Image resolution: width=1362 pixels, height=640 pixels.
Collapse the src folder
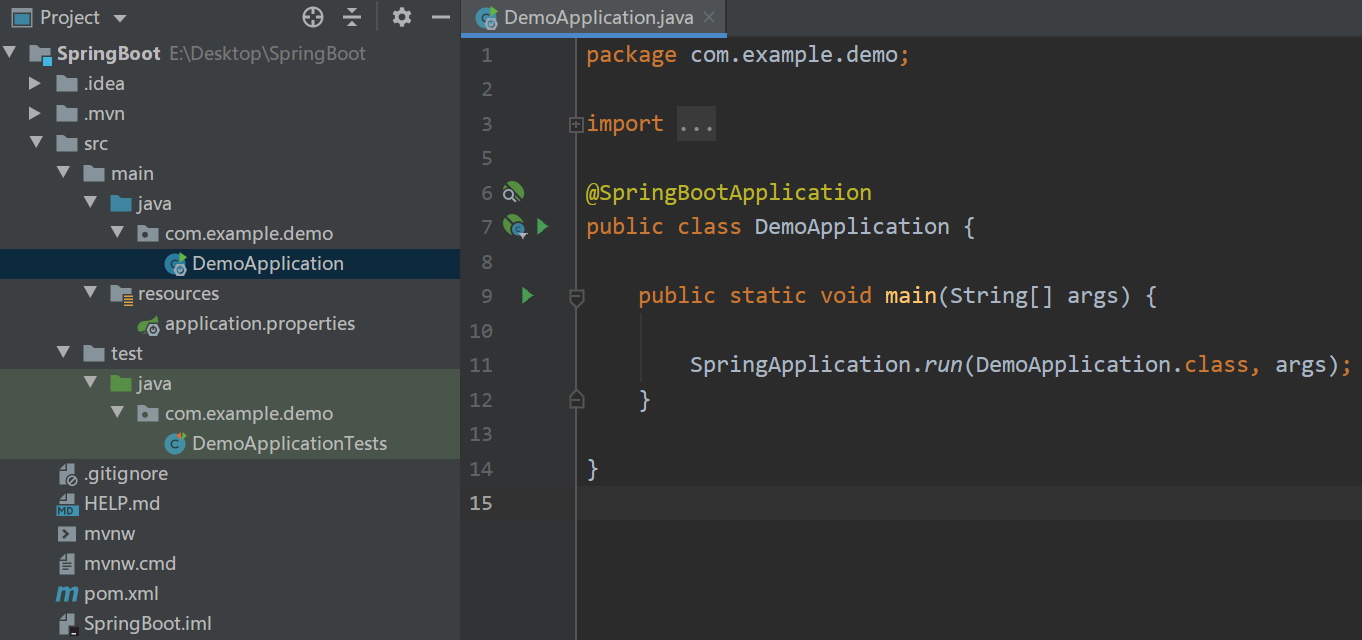36,143
